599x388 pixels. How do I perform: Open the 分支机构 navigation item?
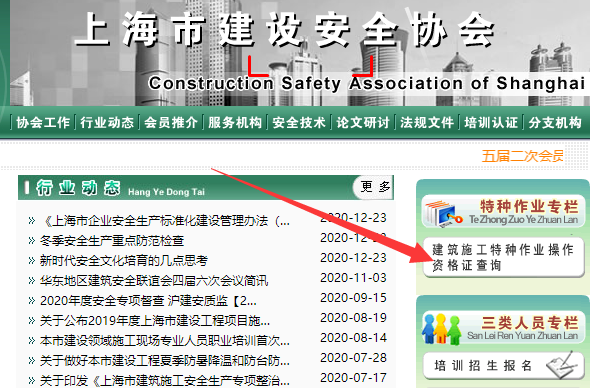[x=555, y=123]
